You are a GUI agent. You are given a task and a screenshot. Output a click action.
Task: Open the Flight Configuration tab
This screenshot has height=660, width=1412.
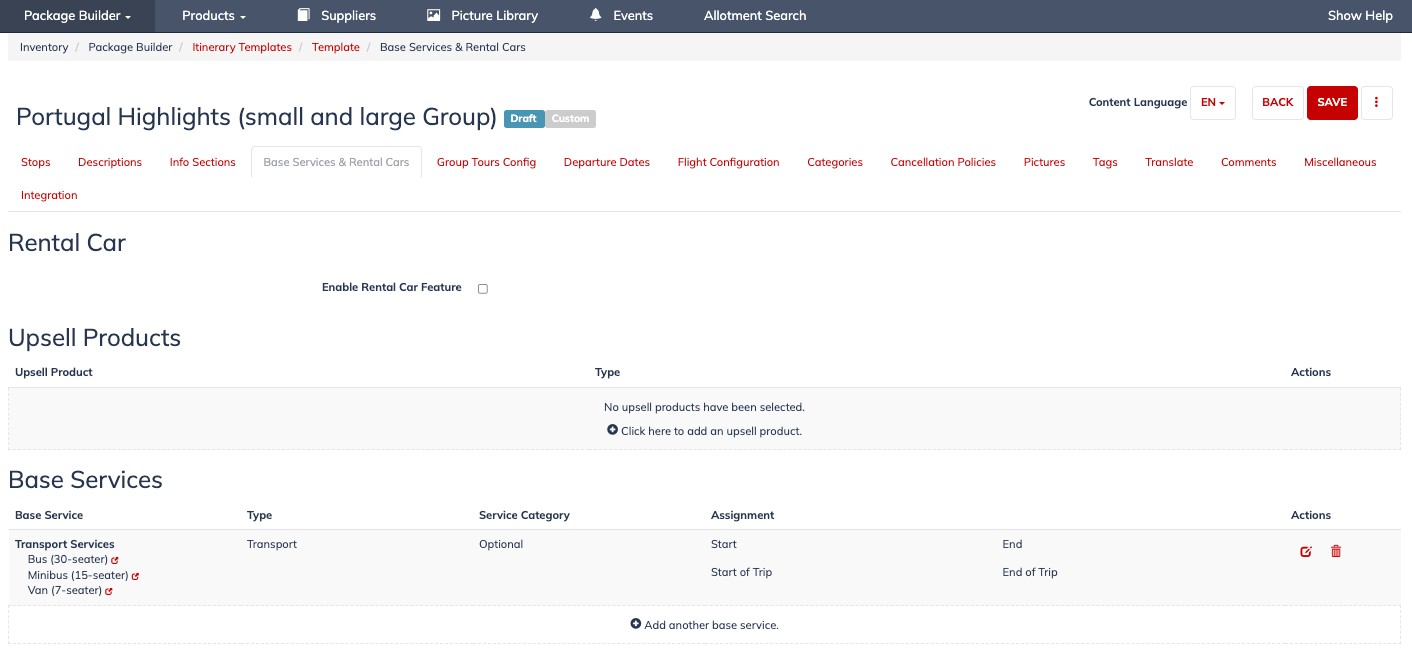pos(729,162)
